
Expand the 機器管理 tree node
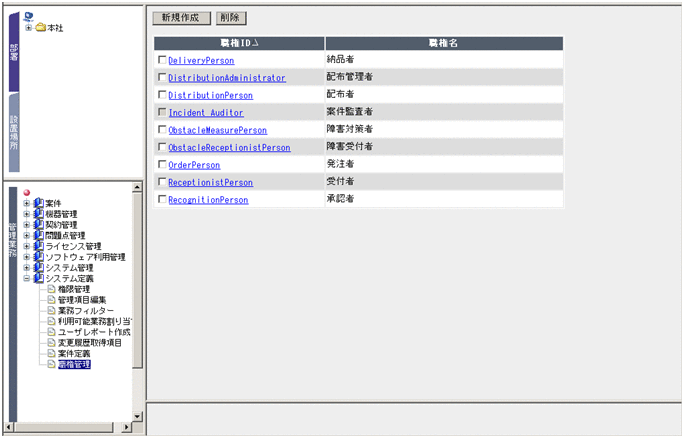tap(27, 214)
